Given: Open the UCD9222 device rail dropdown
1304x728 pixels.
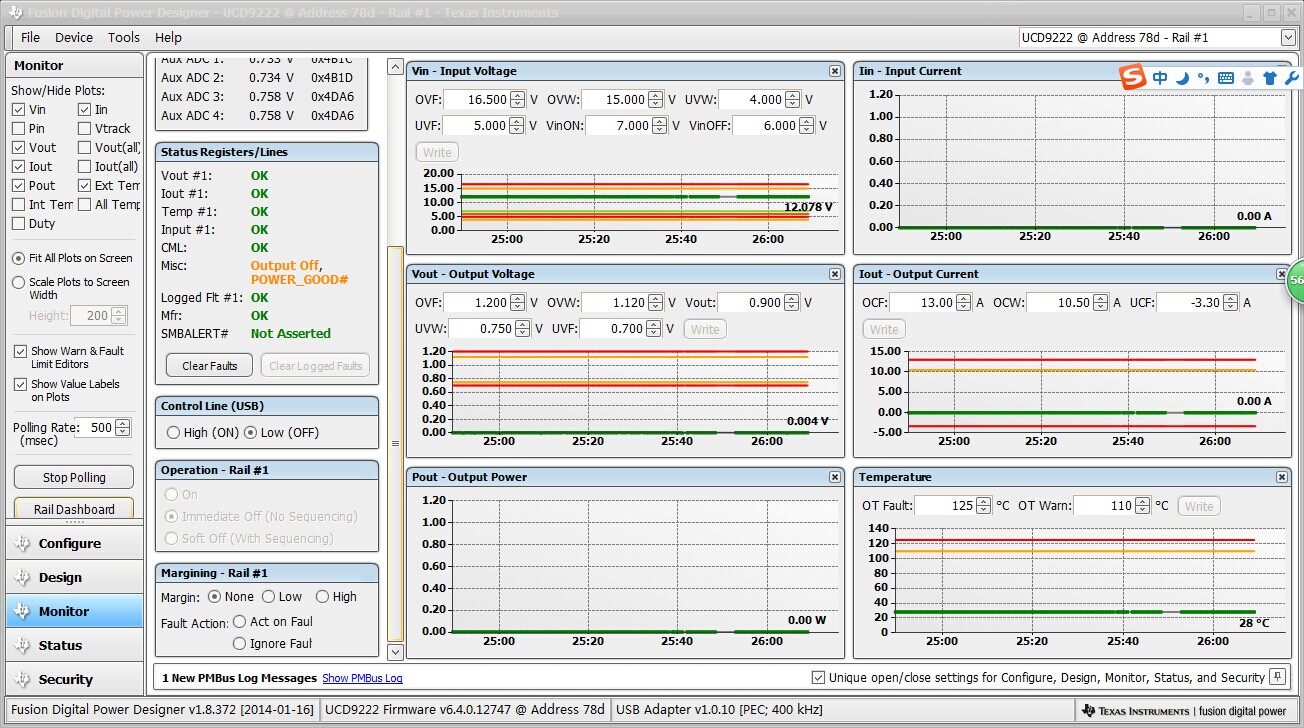Looking at the screenshot, I should pyautogui.click(x=1288, y=37).
